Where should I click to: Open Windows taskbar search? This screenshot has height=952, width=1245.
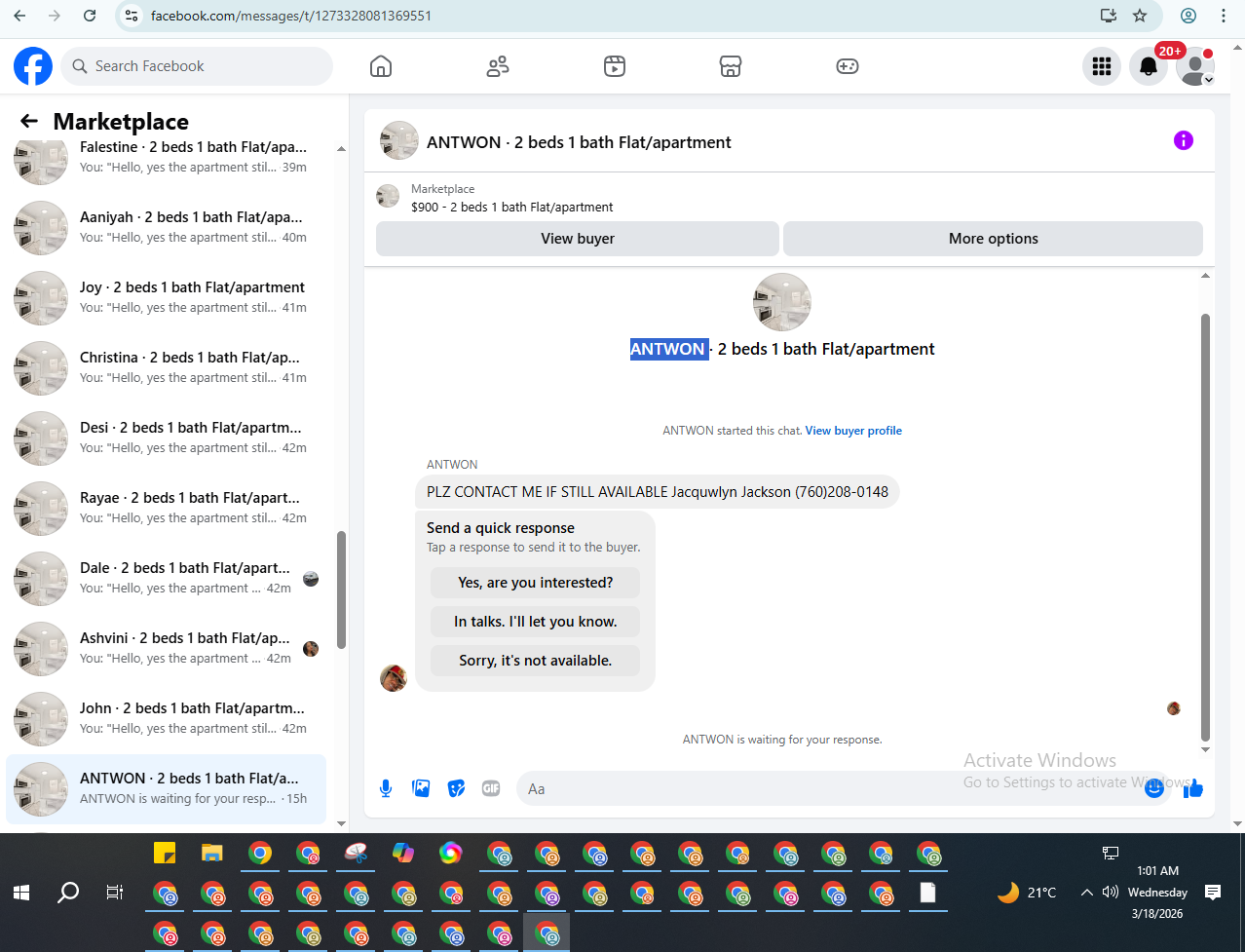pyautogui.click(x=68, y=893)
